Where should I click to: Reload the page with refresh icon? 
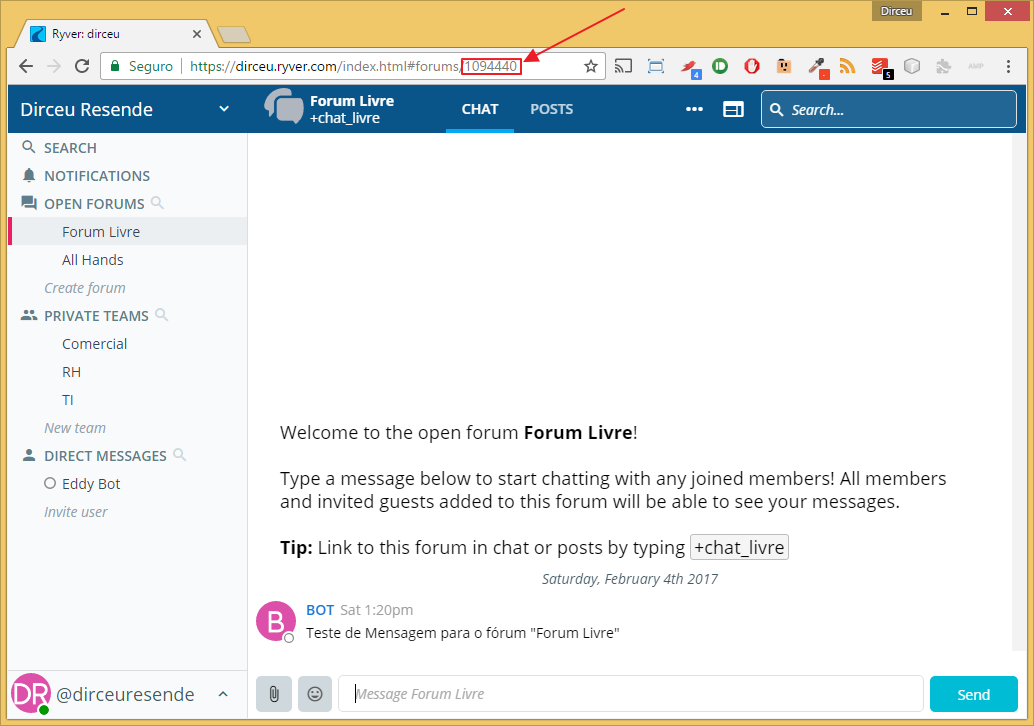click(x=82, y=66)
